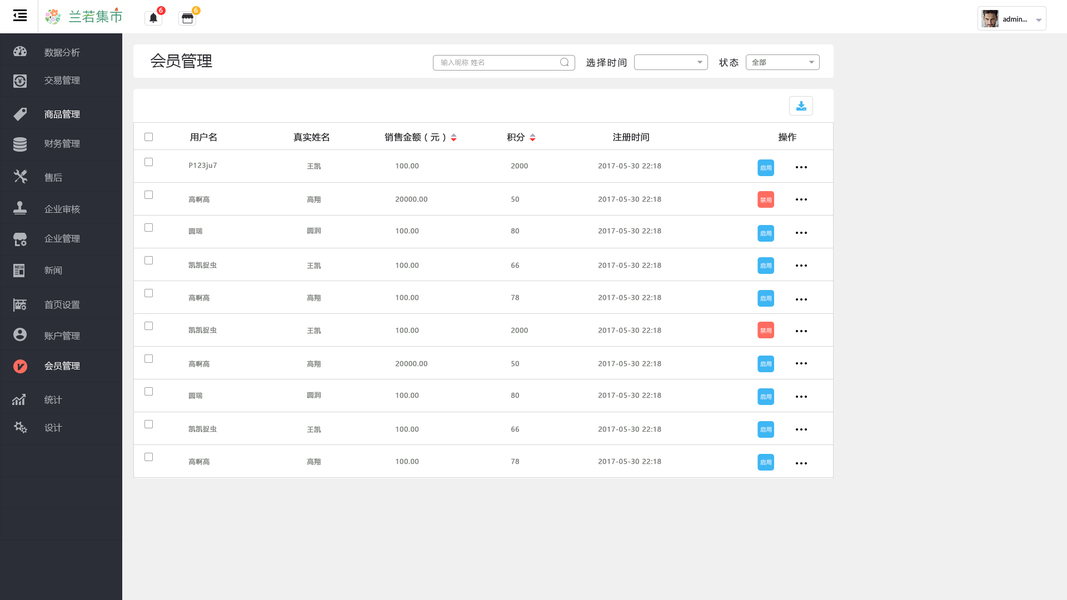Click the 兰若集市 logo
The image size is (1067, 600).
84,16
